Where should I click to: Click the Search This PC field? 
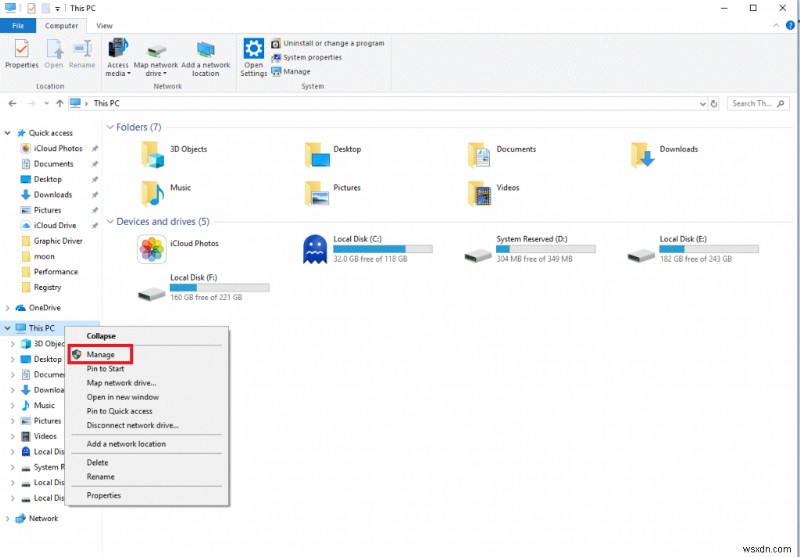[x=758, y=104]
